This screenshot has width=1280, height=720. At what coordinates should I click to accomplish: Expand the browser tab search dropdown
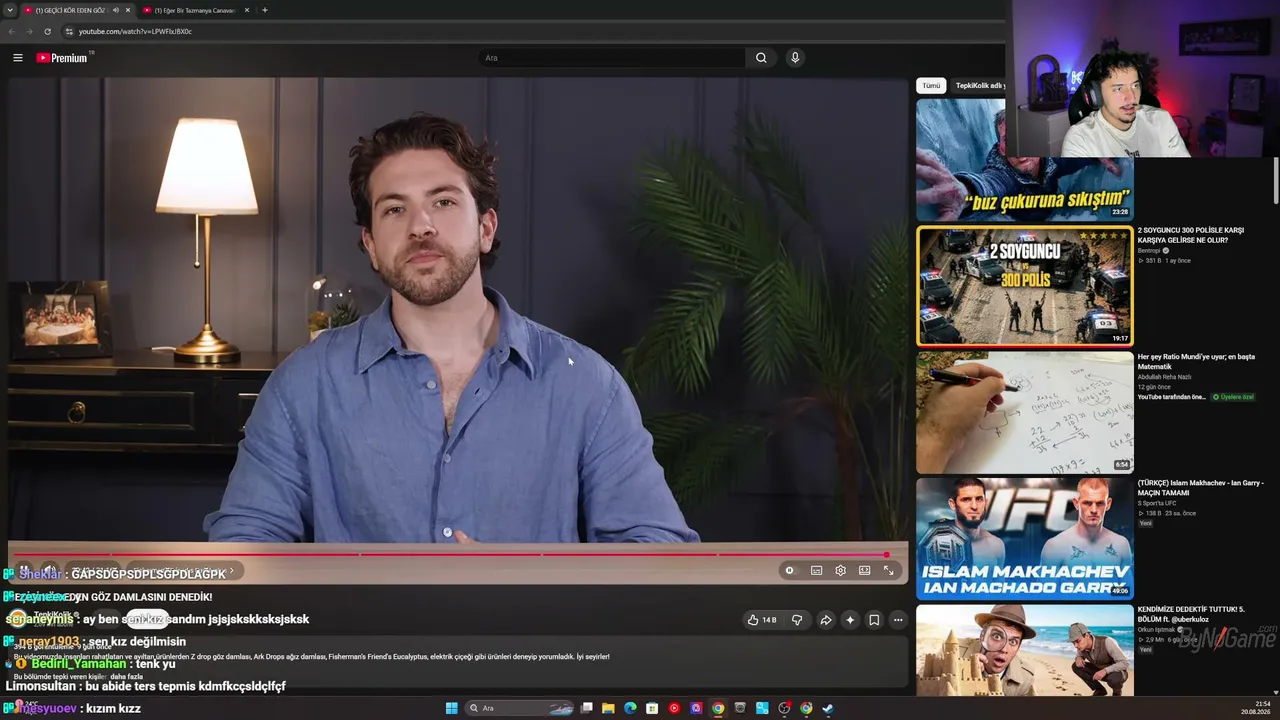[x=9, y=10]
